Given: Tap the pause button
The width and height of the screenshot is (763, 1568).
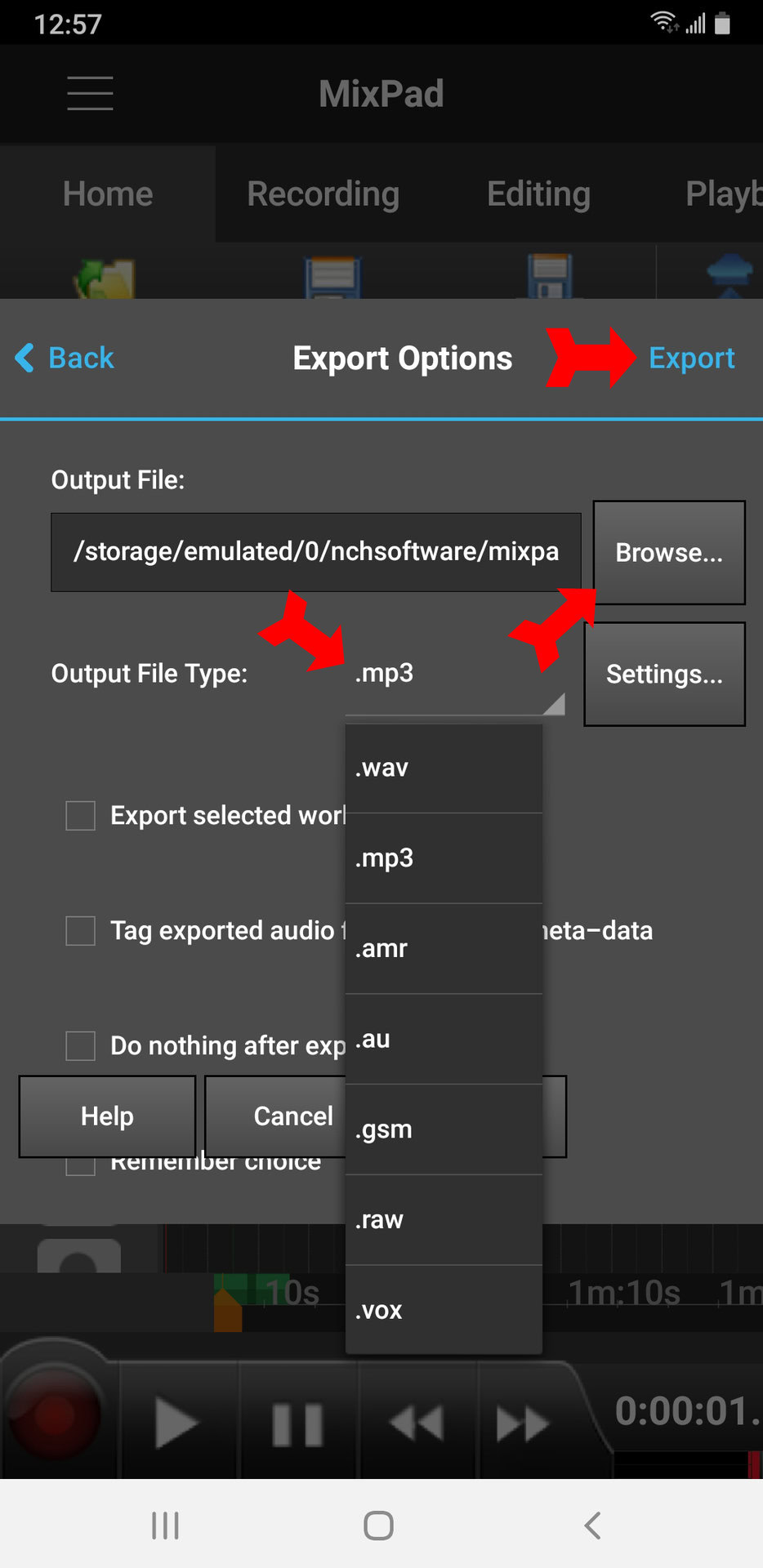Looking at the screenshot, I should [x=297, y=1423].
